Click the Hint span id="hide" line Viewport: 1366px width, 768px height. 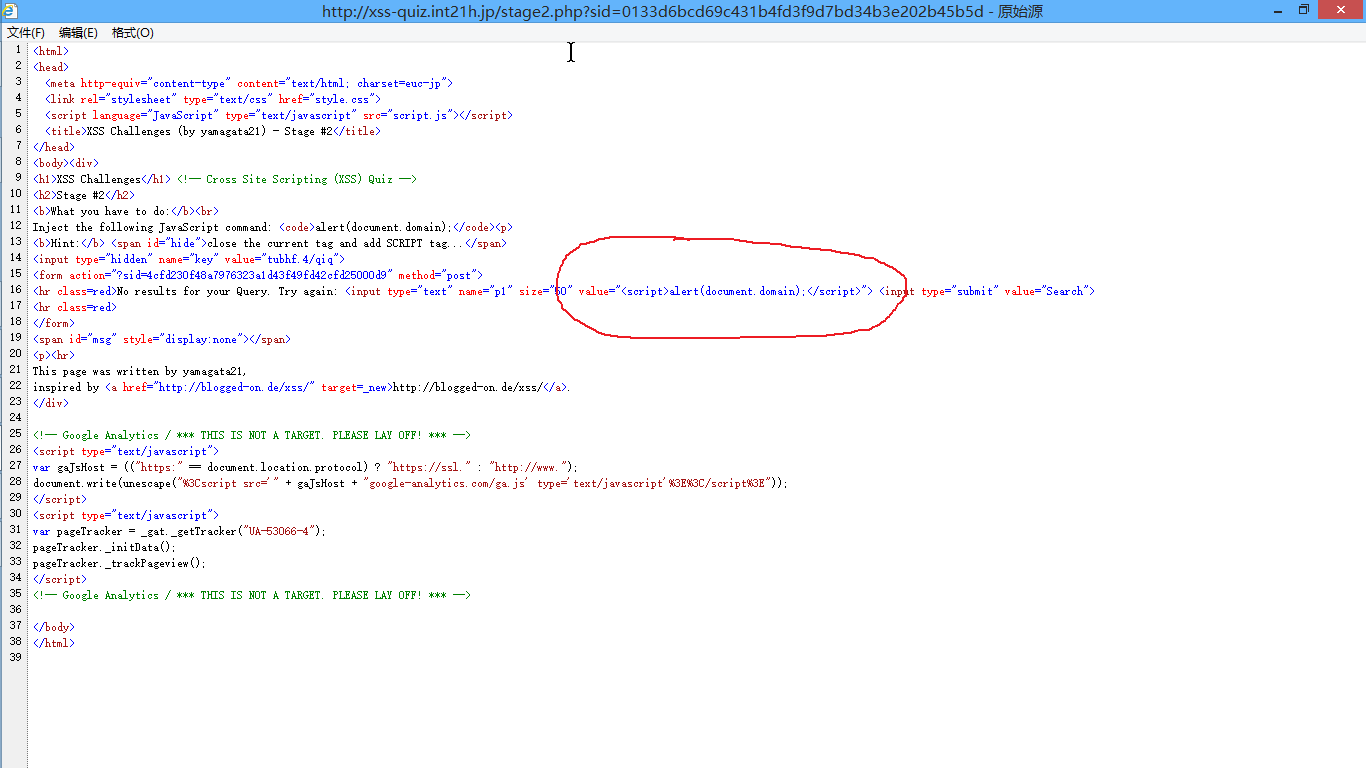(270, 243)
